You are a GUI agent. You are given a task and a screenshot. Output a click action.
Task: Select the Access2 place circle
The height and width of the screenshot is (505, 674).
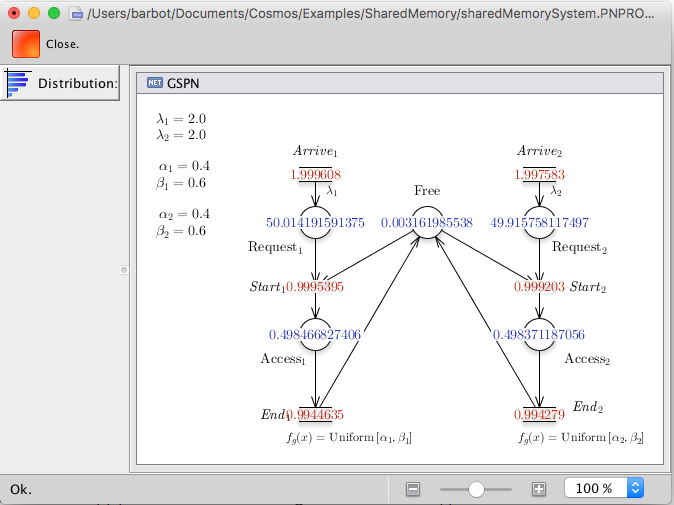coord(540,334)
